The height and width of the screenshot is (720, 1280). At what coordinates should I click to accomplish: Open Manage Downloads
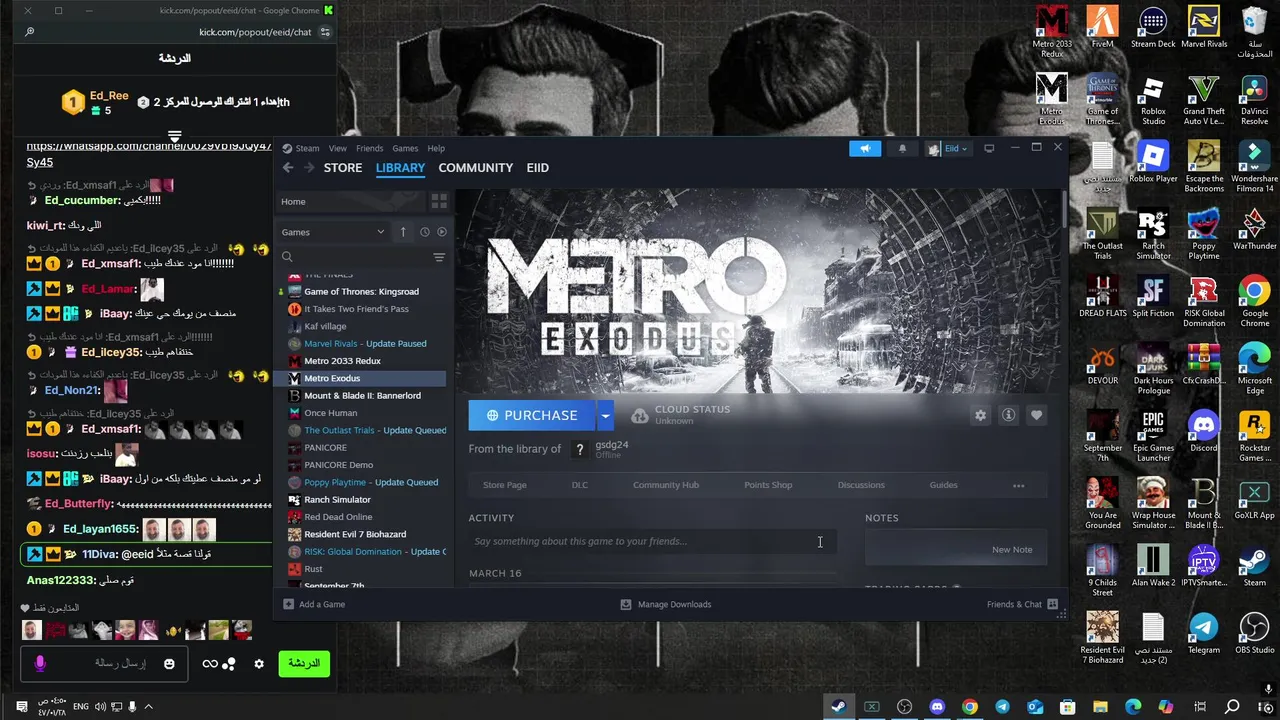coord(665,604)
